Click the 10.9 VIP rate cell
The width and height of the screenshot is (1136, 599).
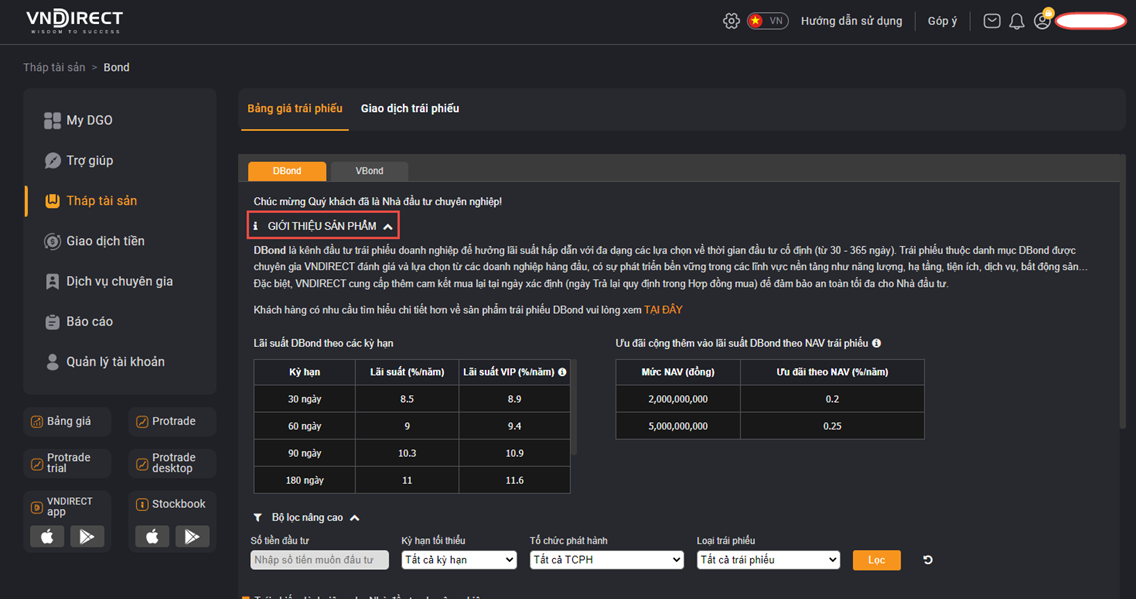pyautogui.click(x=514, y=453)
